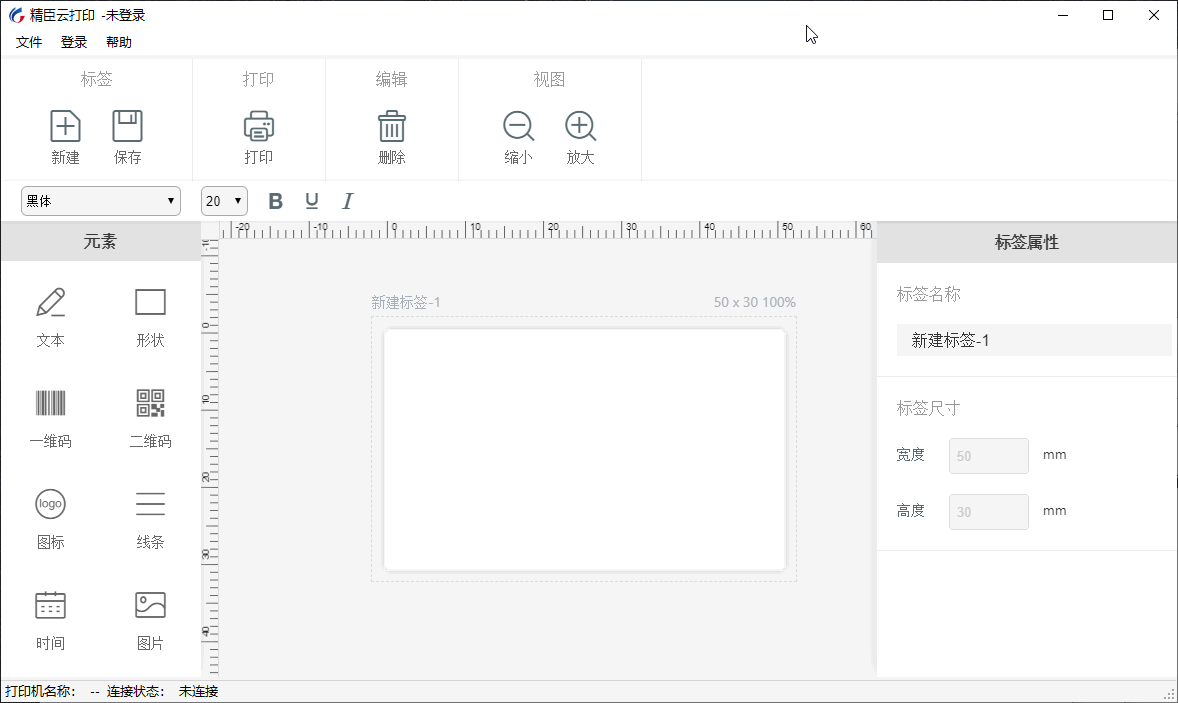The width and height of the screenshot is (1178, 703).
Task: Maximize the application window
Action: (1107, 15)
